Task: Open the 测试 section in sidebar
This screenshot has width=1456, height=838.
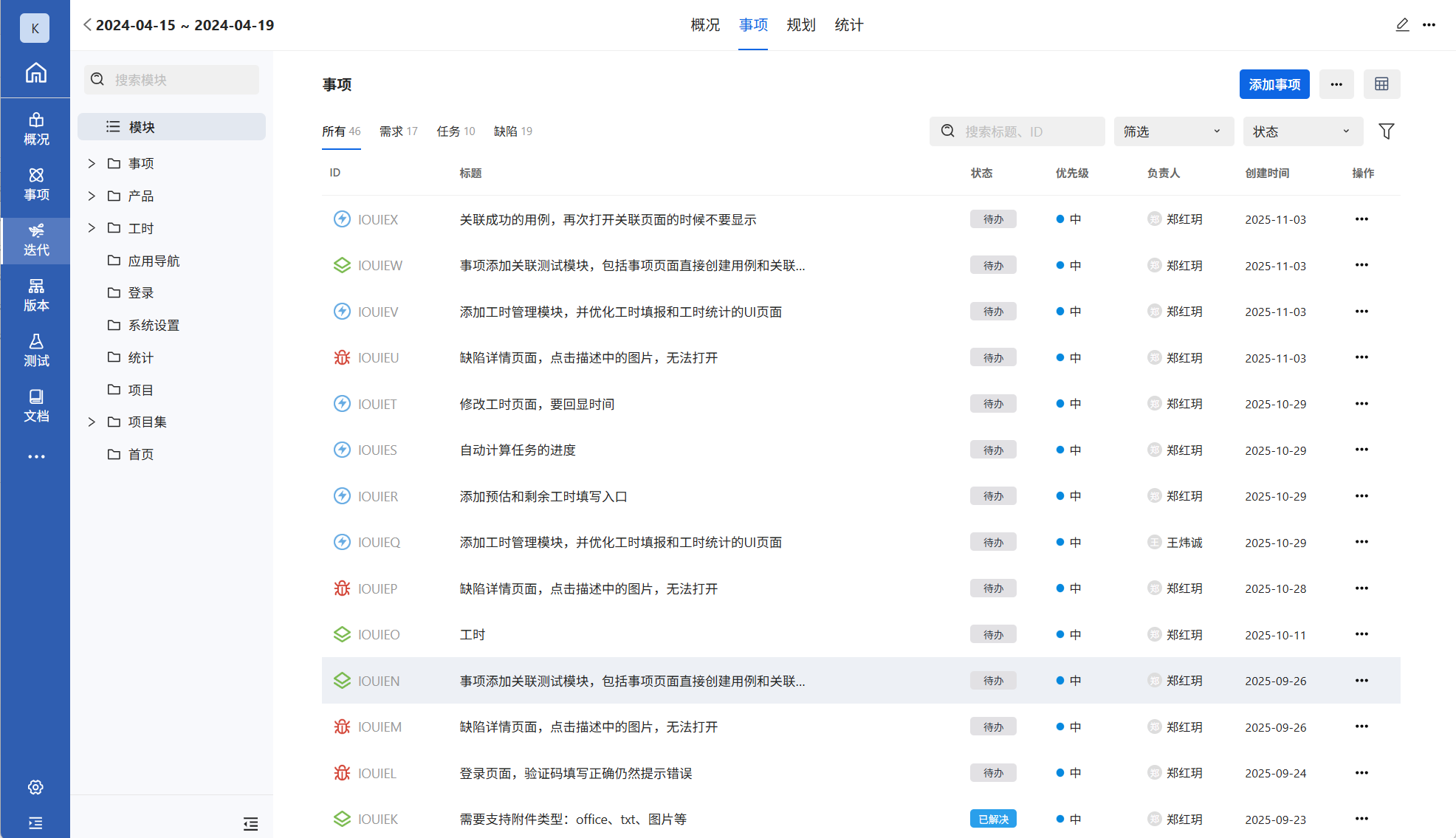Action: click(x=35, y=350)
